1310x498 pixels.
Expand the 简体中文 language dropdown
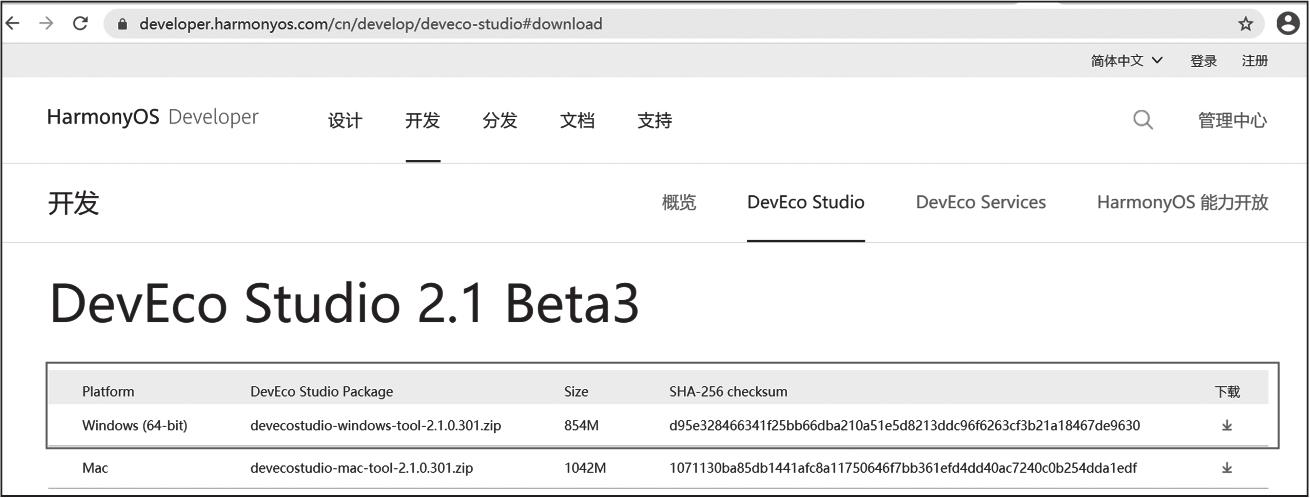pos(1127,61)
